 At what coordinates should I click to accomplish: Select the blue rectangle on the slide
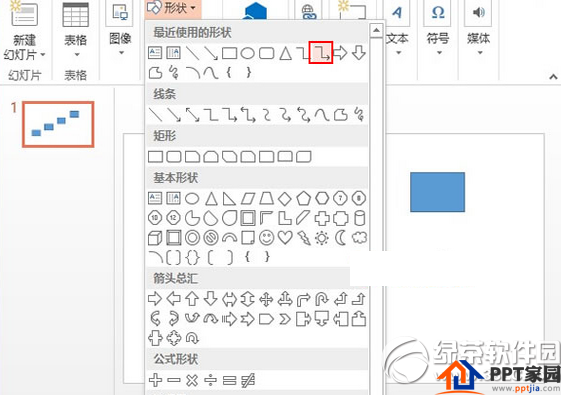[x=438, y=192]
